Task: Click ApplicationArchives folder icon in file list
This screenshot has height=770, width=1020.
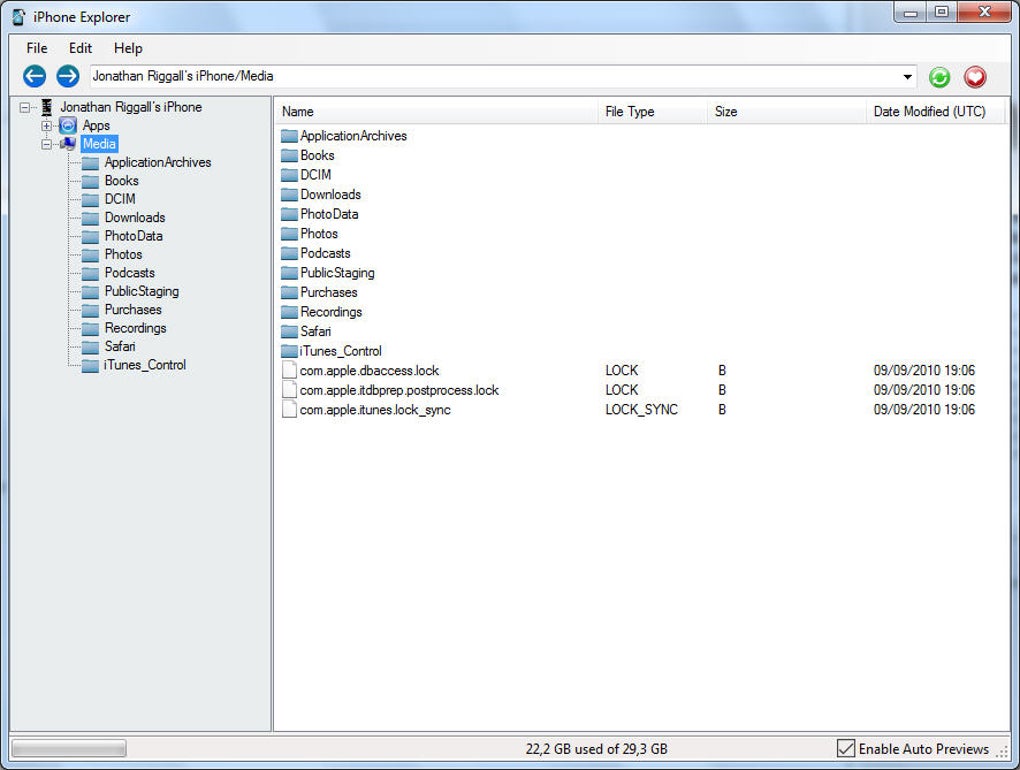Action: (x=289, y=136)
